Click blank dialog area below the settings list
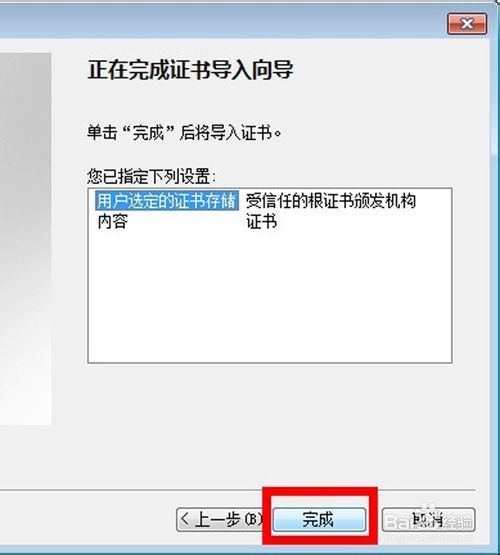500x555 pixels. click(270, 425)
